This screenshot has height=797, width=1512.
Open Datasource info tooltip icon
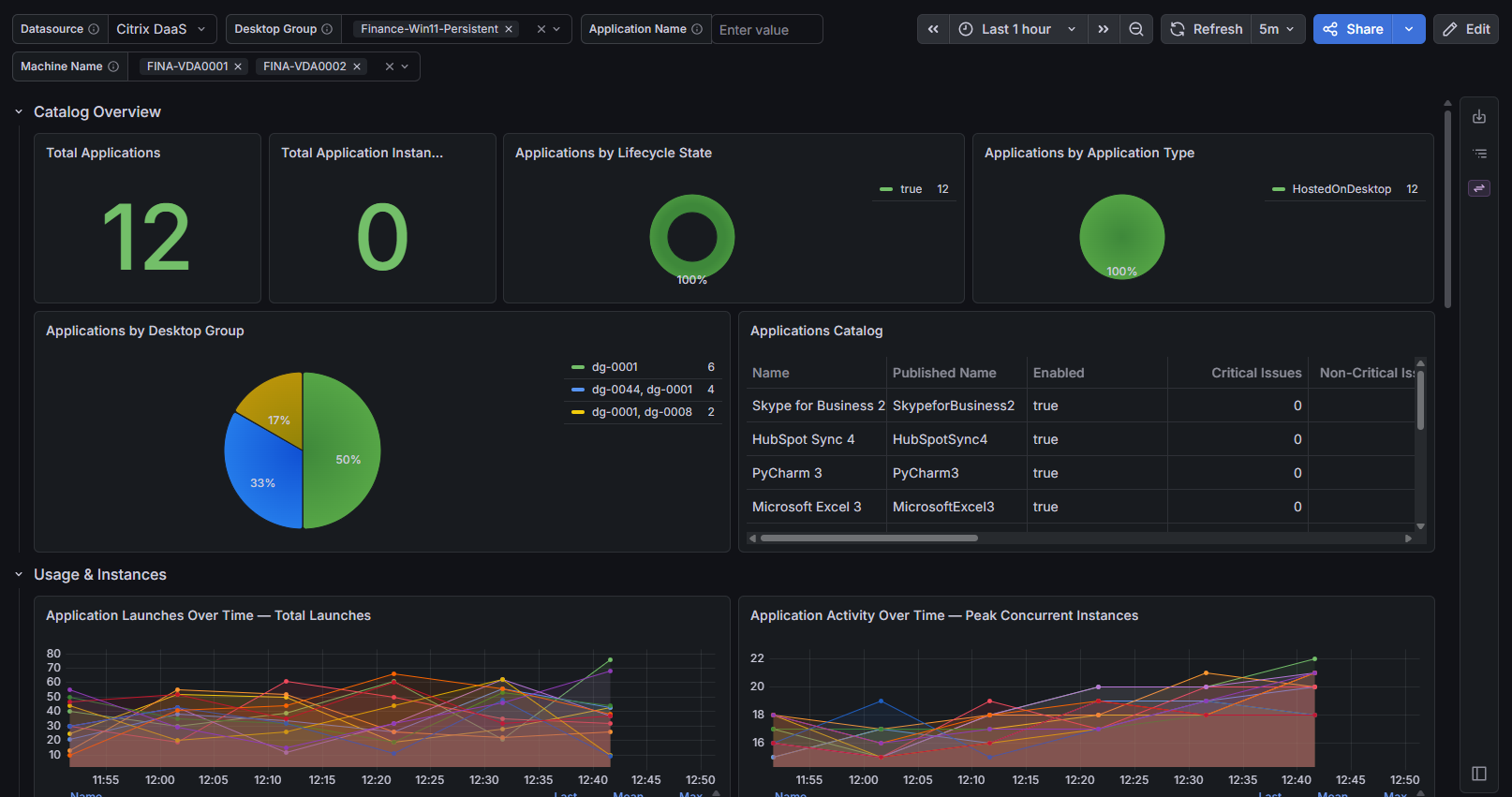tap(94, 29)
